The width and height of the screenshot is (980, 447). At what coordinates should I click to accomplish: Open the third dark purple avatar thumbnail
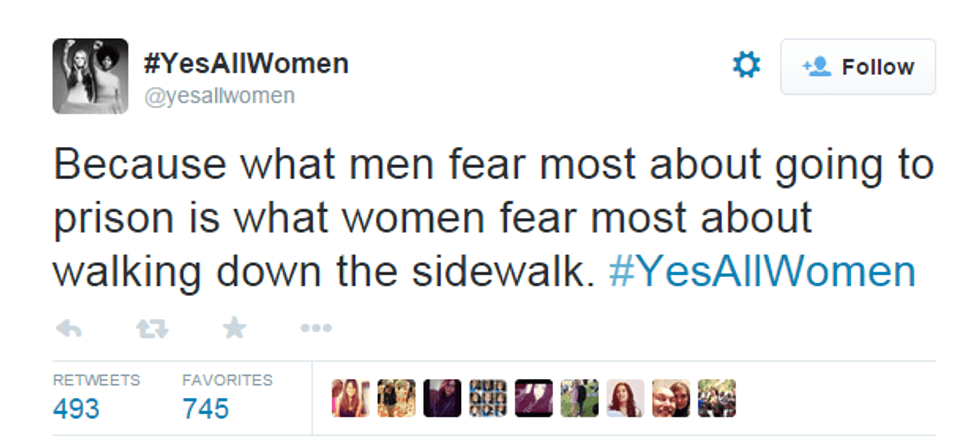(x=443, y=398)
